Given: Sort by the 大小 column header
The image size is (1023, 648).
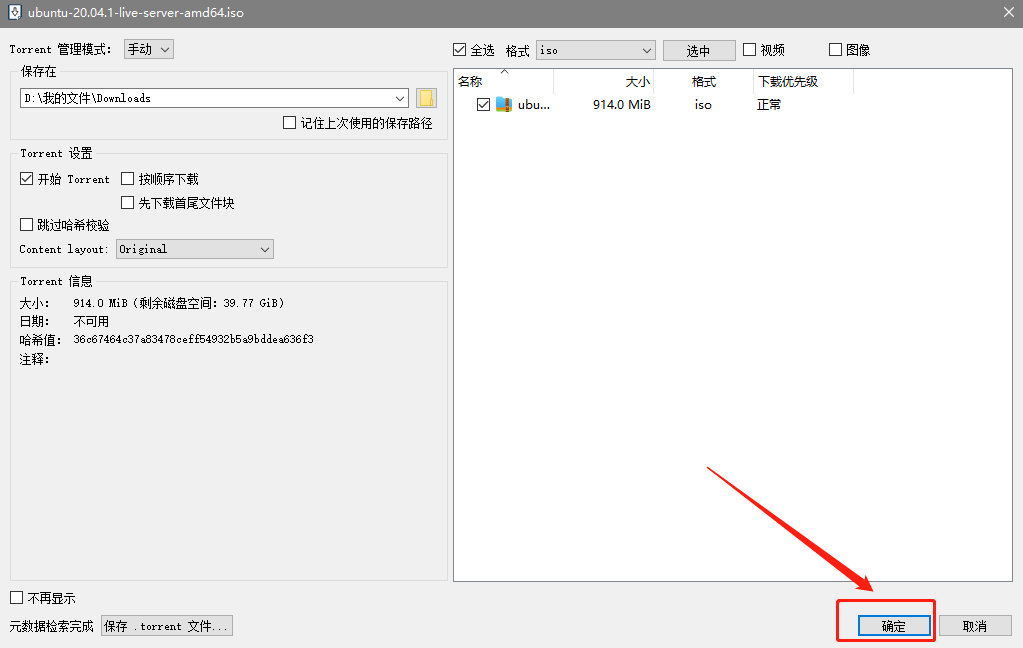Looking at the screenshot, I should coord(603,82).
